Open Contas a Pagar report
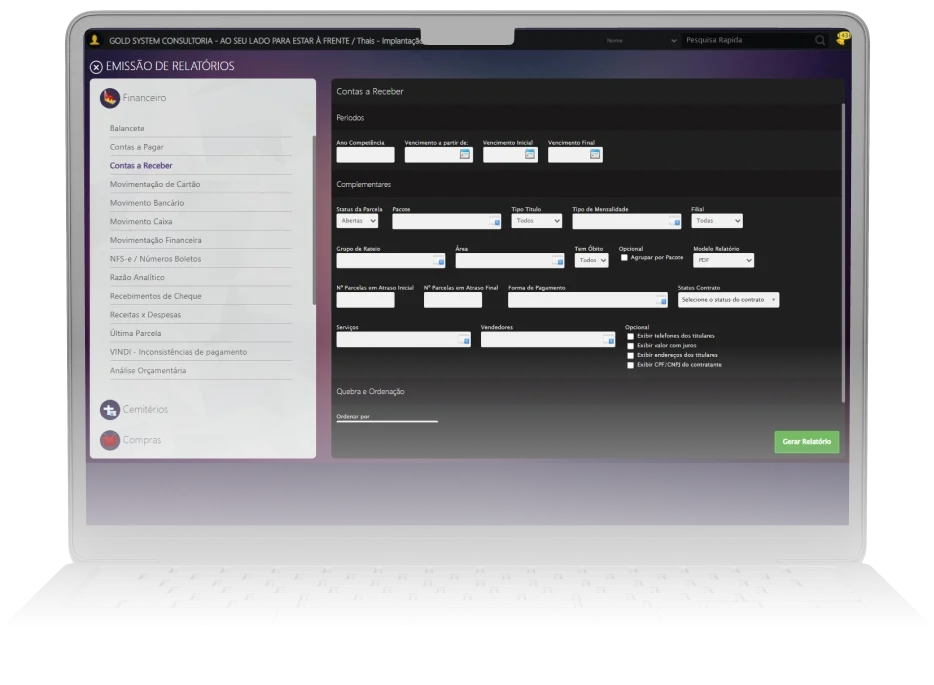This screenshot has height=685, width=934. tap(137, 147)
